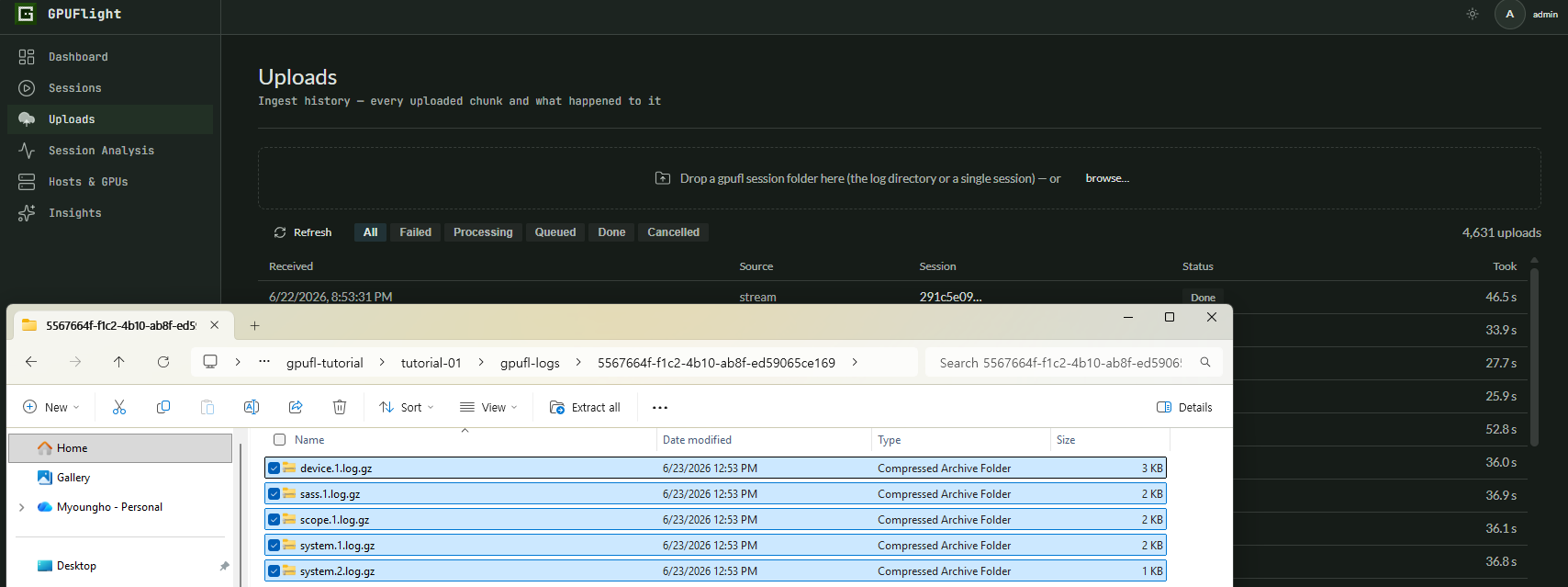Viewport: 1568px width, 587px height.
Task: Toggle the select-all checkbox in Name header
Action: click(x=280, y=440)
